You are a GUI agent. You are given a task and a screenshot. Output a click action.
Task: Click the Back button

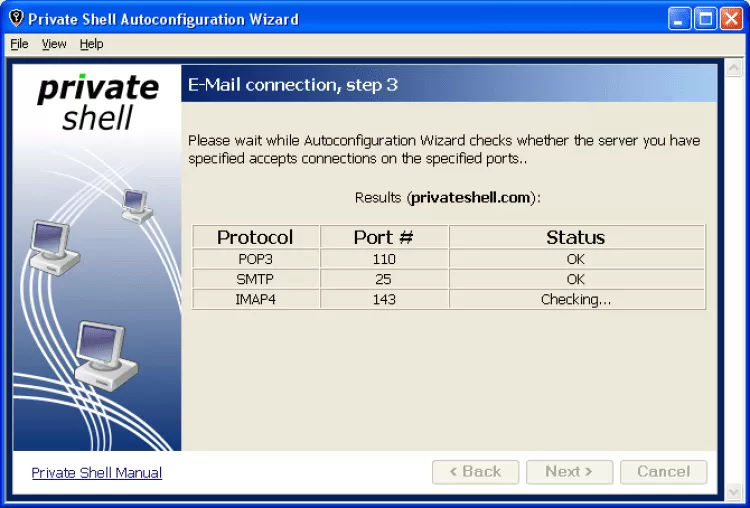pos(475,472)
